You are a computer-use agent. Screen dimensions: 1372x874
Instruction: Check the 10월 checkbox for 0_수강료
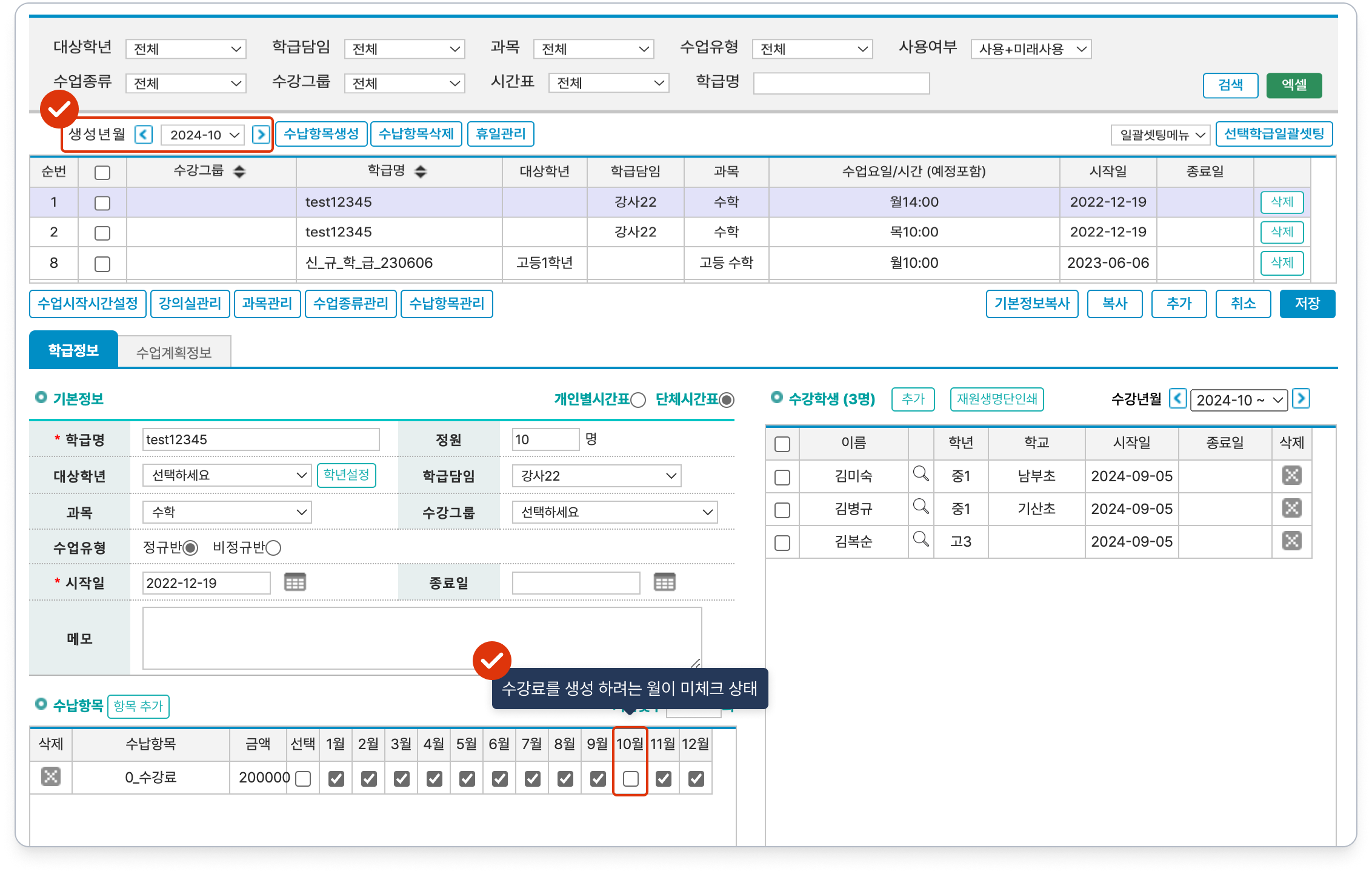pos(630,779)
